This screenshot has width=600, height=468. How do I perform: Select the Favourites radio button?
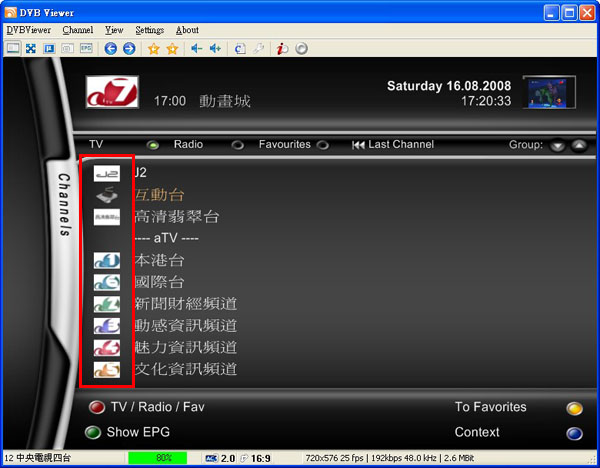coord(323,145)
